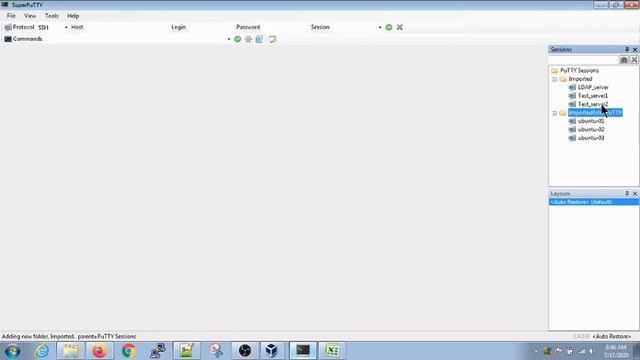The image size is (640, 360).
Task: Open the File menu
Action: [x=11, y=16]
